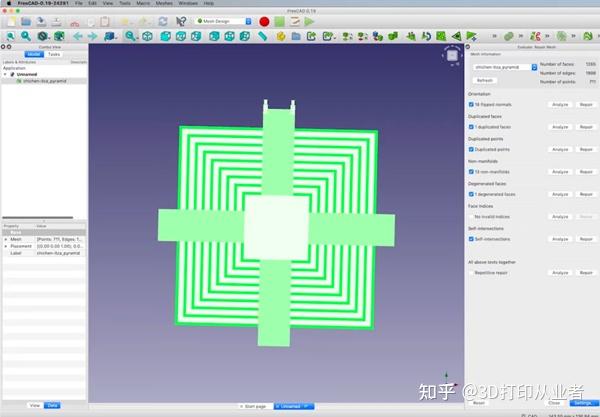
Task: Toggle the Repetitive repair checkbox
Action: pyautogui.click(x=471, y=273)
